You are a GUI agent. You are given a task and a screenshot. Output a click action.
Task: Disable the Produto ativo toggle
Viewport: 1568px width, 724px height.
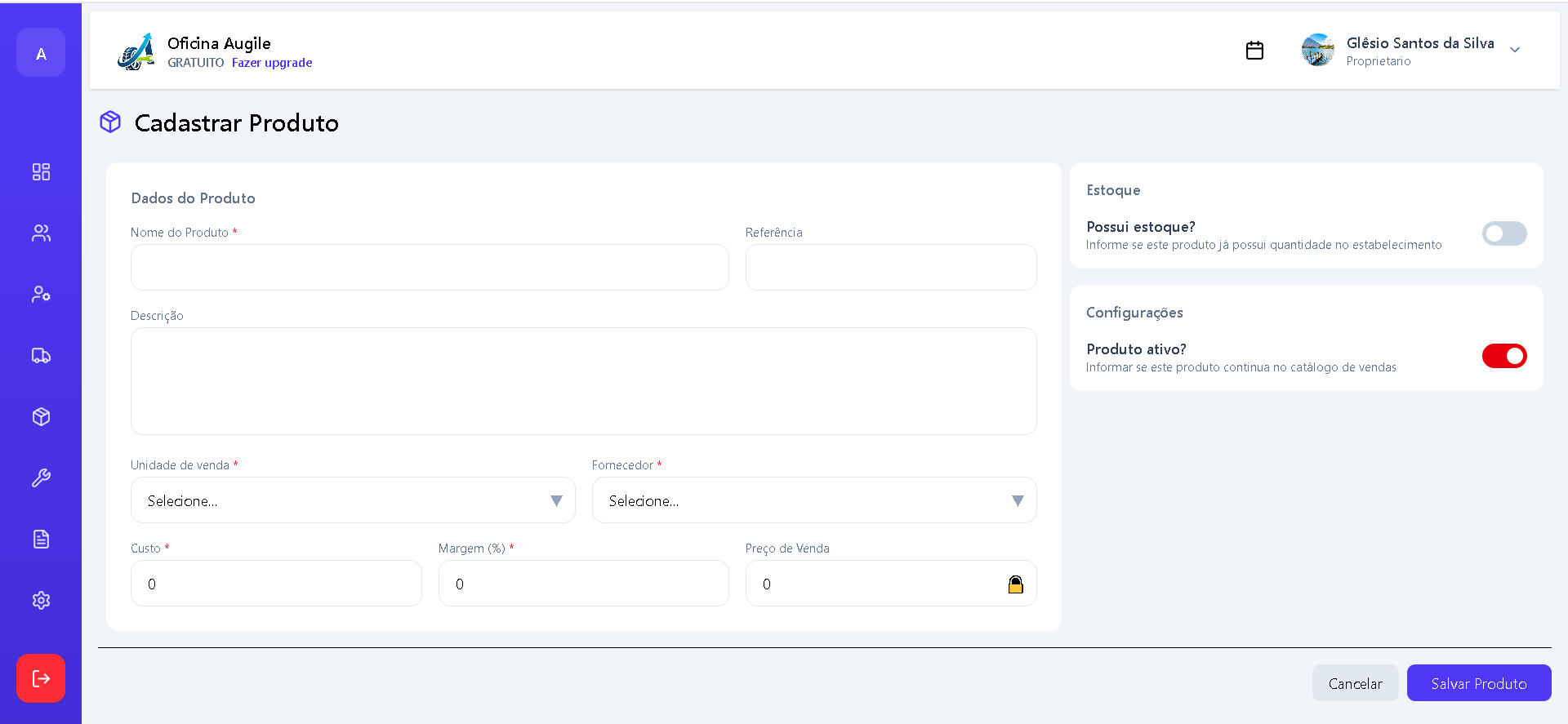(x=1504, y=356)
